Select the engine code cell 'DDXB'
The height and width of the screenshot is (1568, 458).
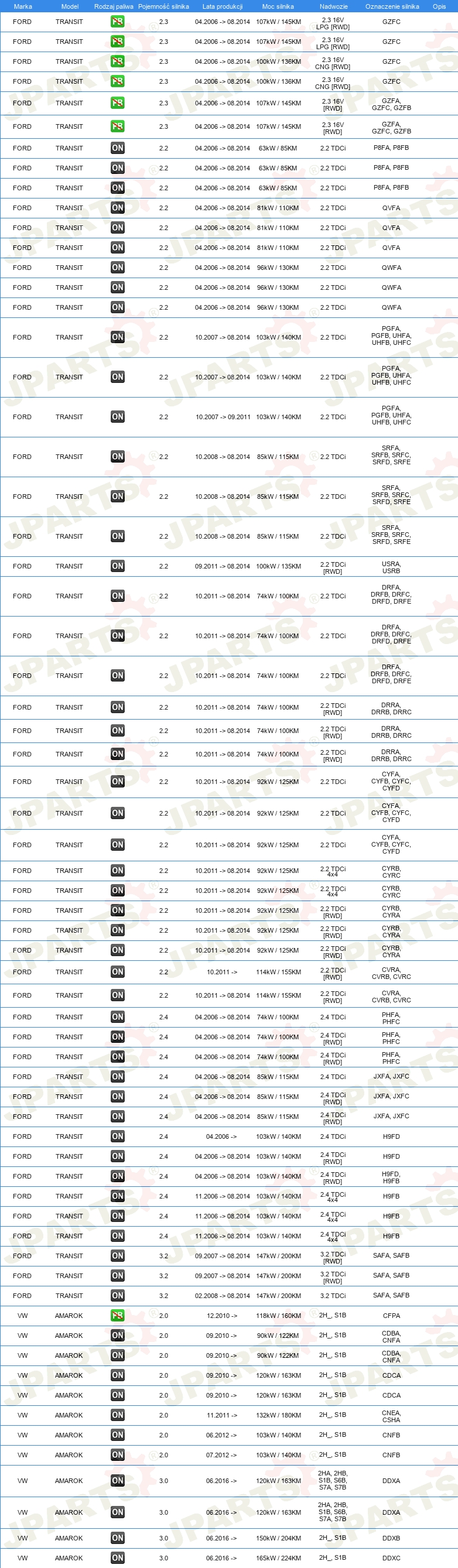click(391, 1538)
